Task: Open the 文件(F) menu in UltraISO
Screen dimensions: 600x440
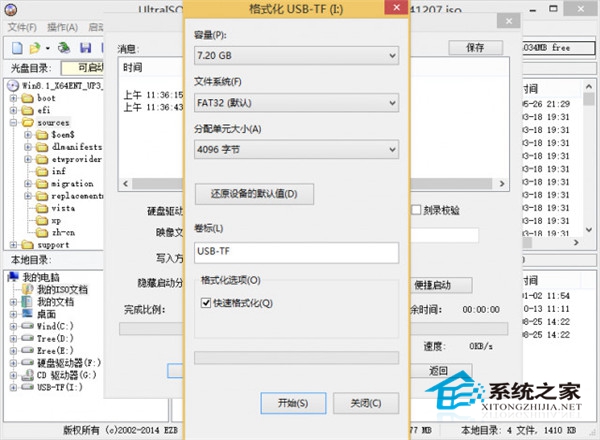Action: pyautogui.click(x=22, y=27)
